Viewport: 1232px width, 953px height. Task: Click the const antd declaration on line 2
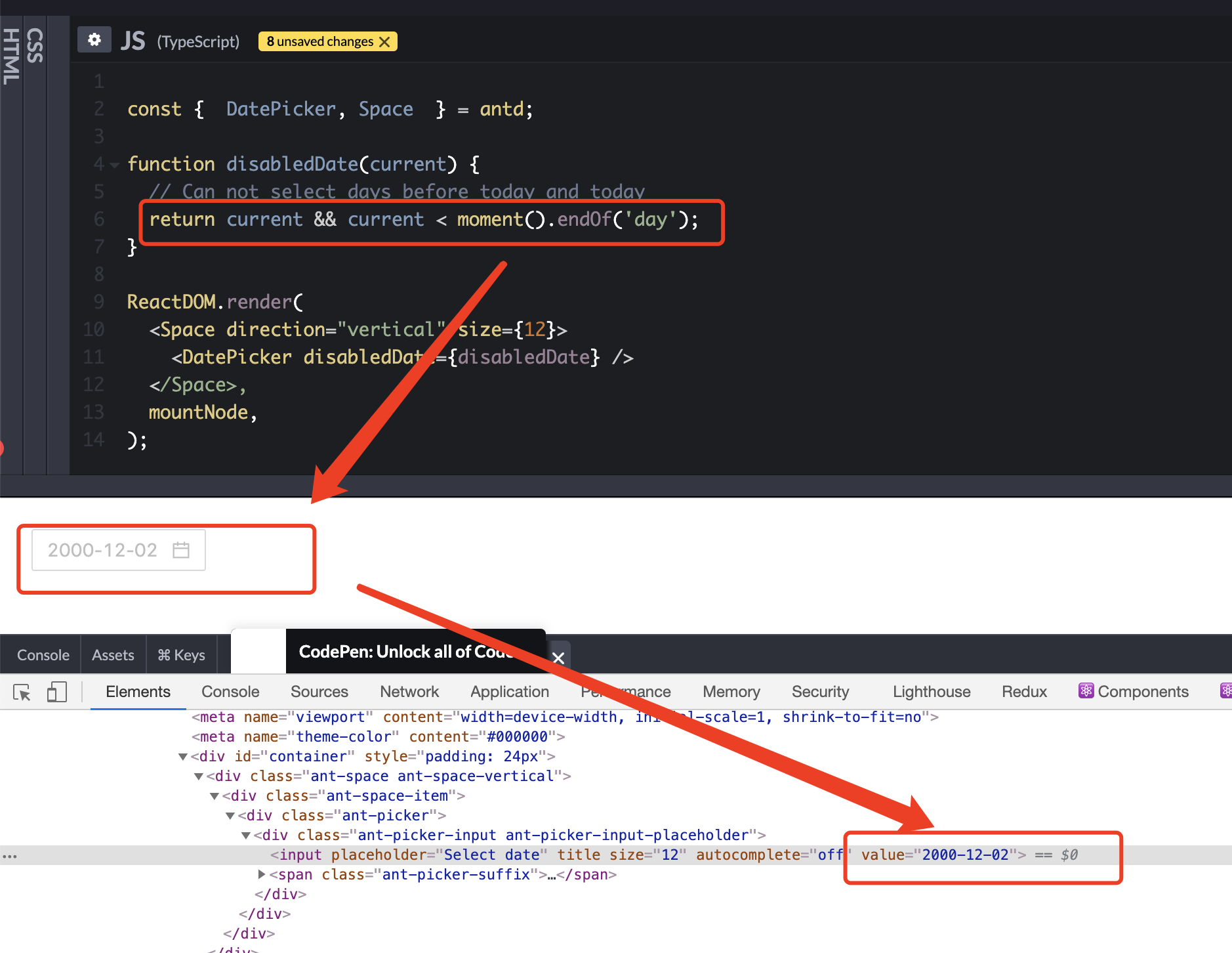point(330,109)
